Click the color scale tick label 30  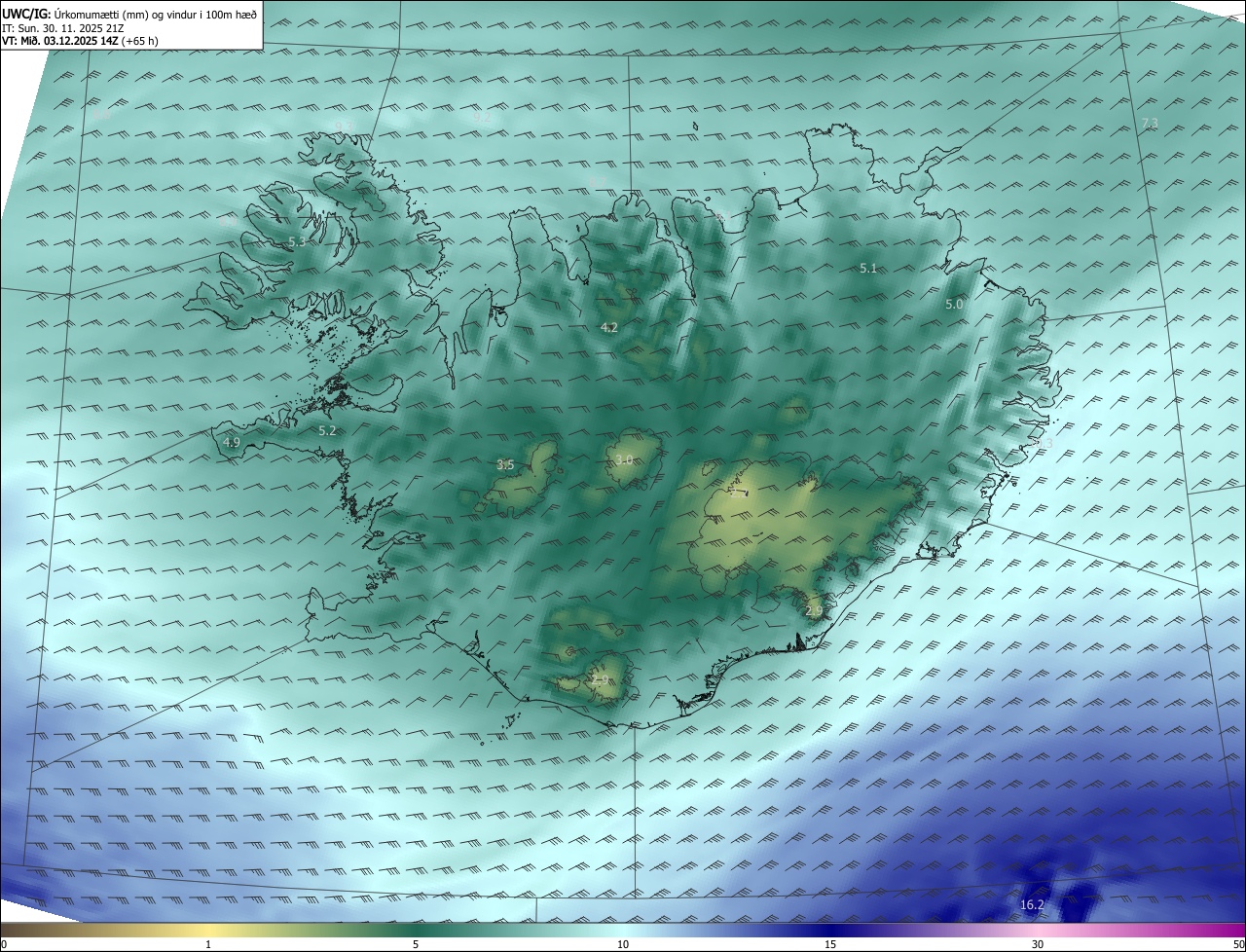tap(1038, 944)
